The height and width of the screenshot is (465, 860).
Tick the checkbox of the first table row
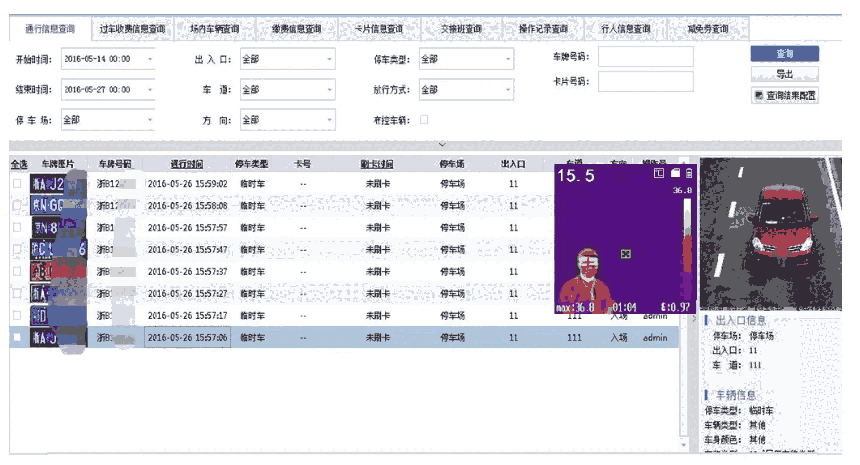[x=16, y=184]
